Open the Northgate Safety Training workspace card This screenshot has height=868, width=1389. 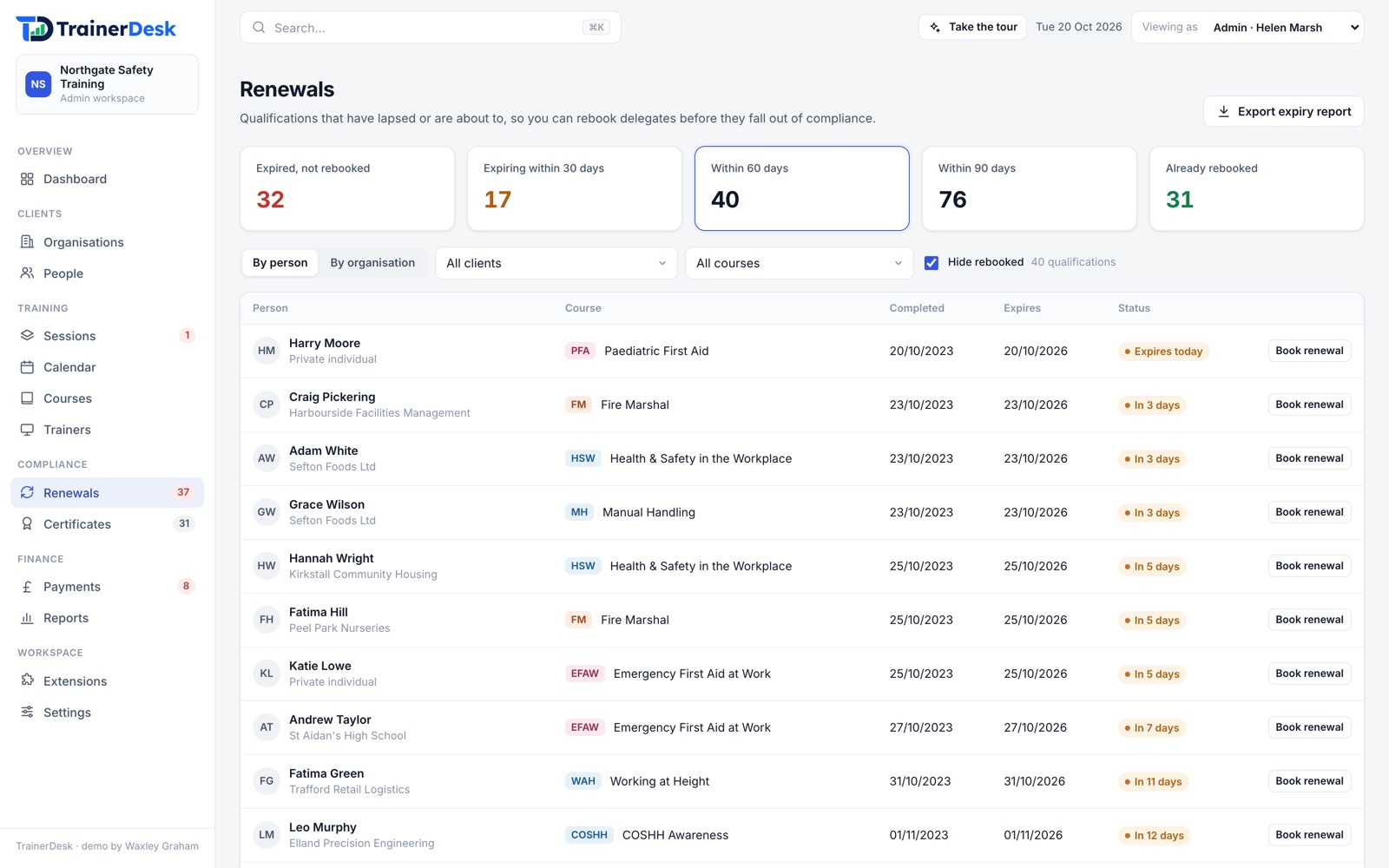coord(107,84)
